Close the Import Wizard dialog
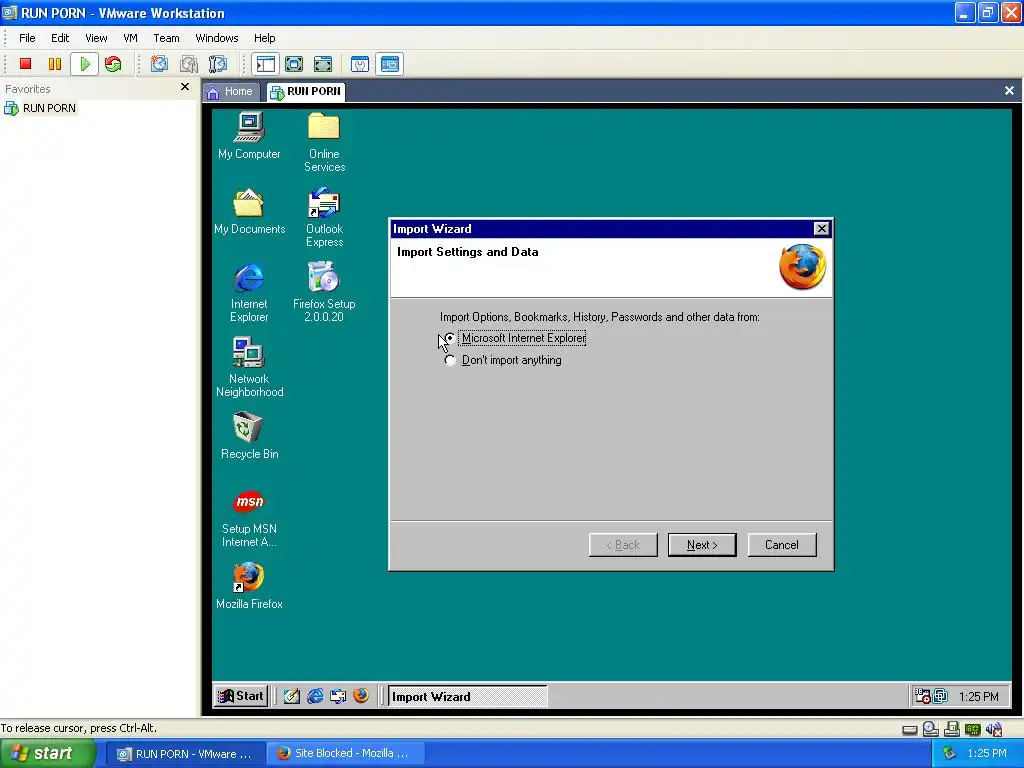This screenshot has width=1024, height=768. tap(821, 229)
